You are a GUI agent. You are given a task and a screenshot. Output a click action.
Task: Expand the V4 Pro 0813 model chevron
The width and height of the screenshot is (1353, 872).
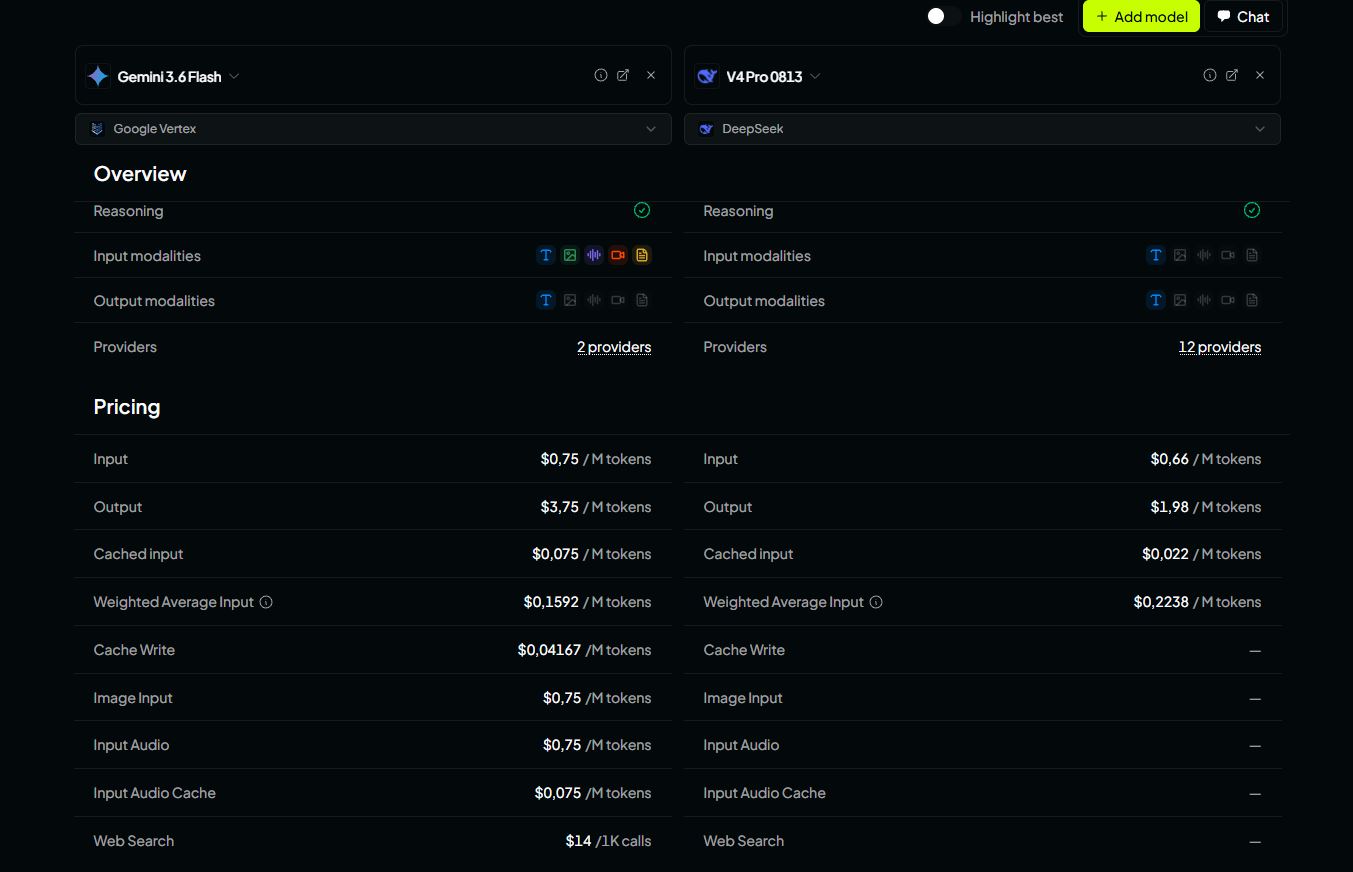pyautogui.click(x=815, y=76)
